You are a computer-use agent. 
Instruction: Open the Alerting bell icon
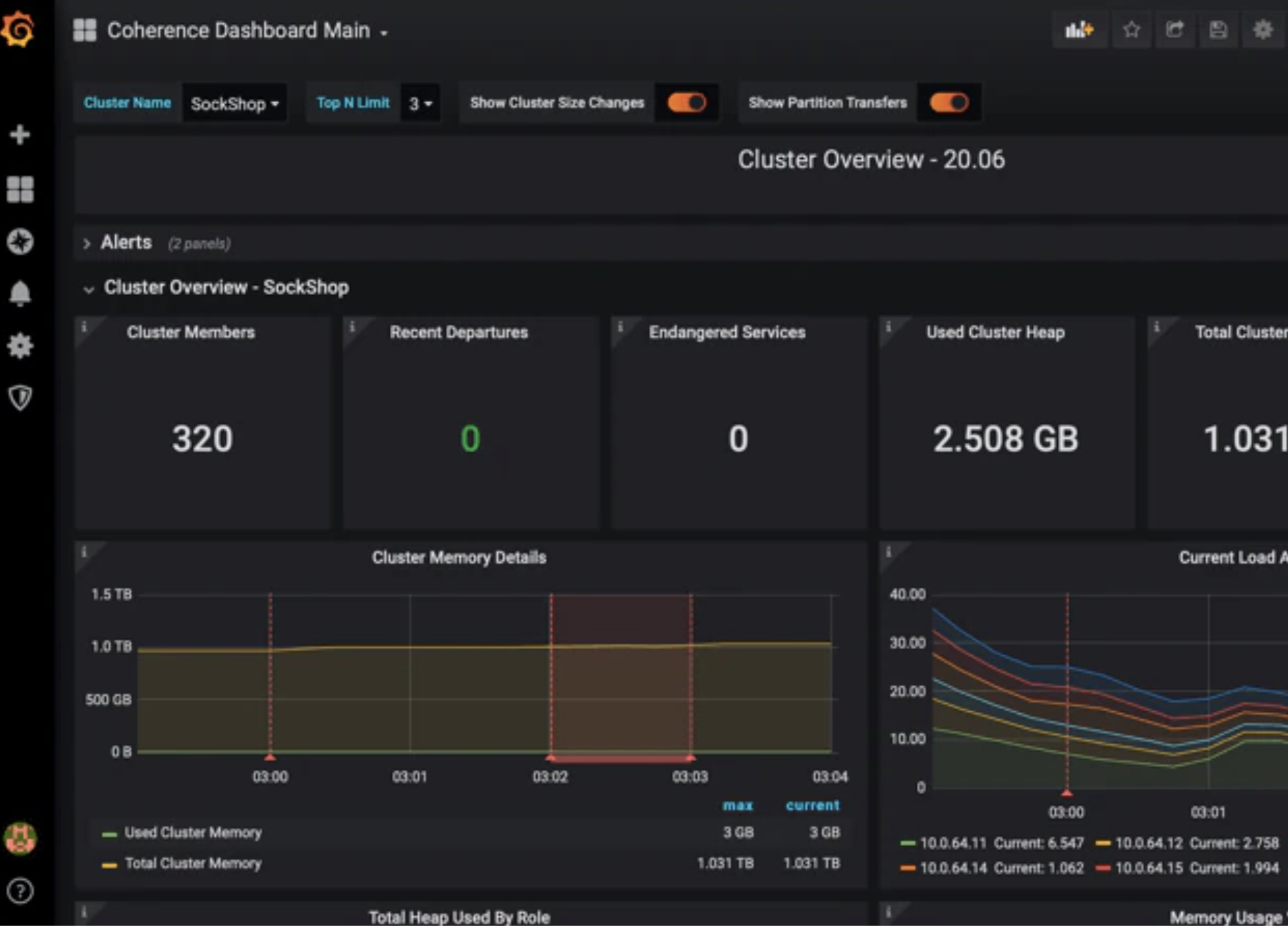point(20,293)
